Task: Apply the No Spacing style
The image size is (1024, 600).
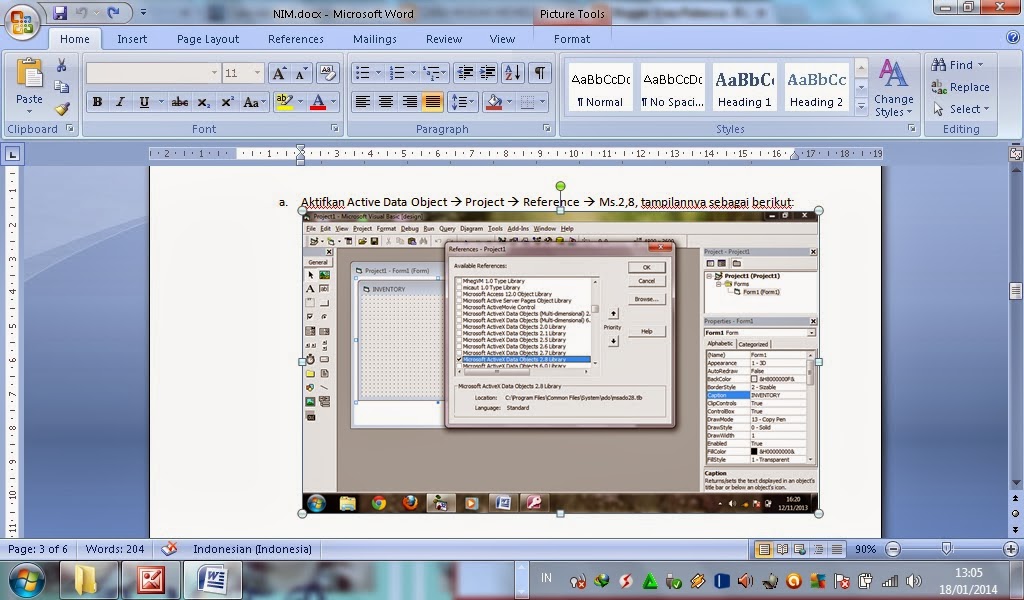Action: click(x=673, y=87)
